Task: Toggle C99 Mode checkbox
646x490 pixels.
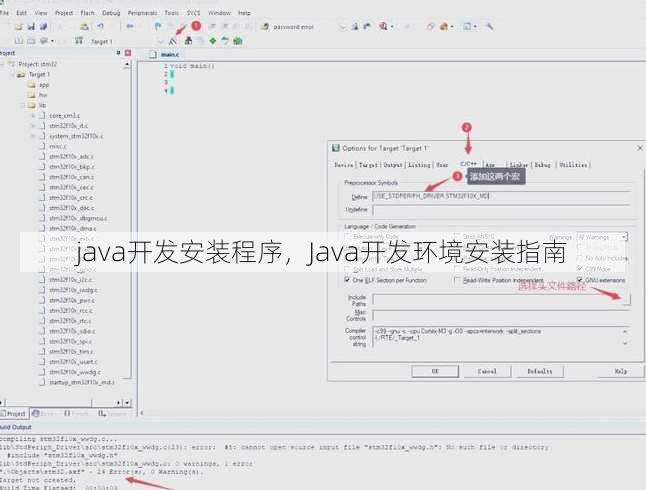Action: [x=580, y=269]
